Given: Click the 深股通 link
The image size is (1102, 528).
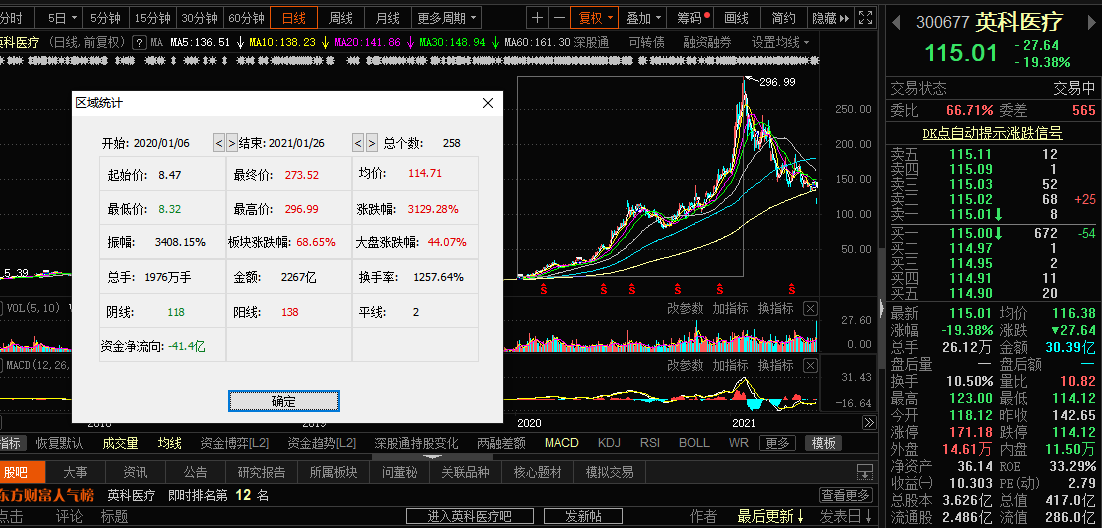Looking at the screenshot, I should pos(591,42).
